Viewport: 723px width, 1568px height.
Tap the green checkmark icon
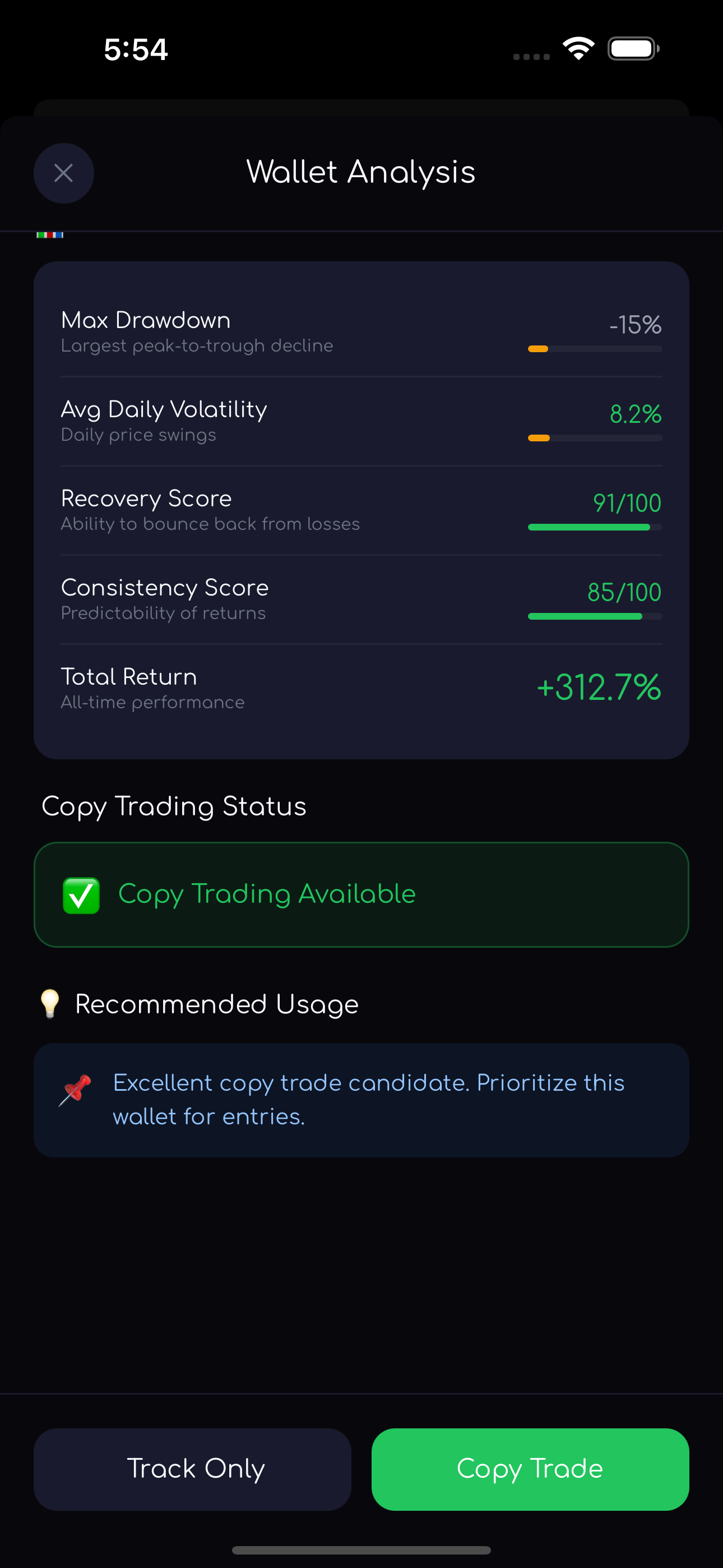click(81, 895)
